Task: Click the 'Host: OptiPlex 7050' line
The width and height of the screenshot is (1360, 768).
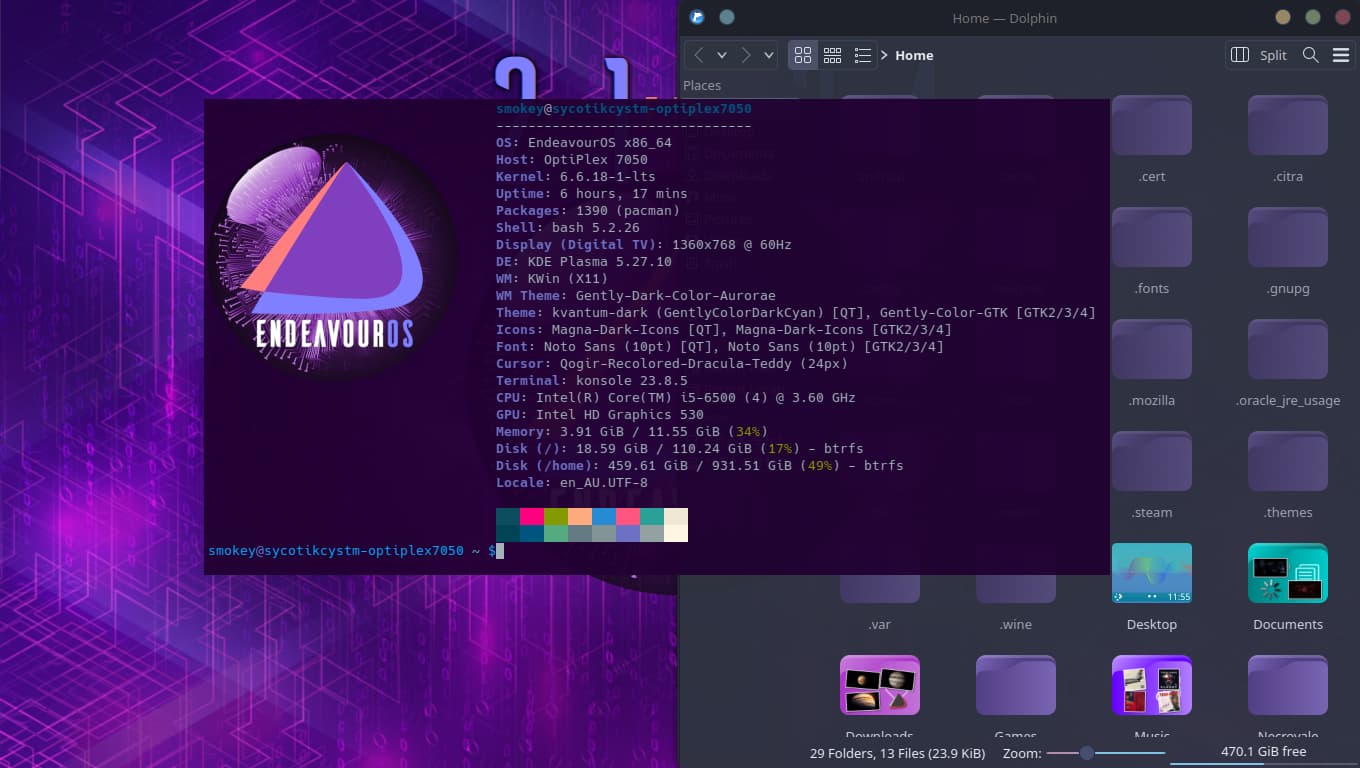Action: [x=572, y=160]
